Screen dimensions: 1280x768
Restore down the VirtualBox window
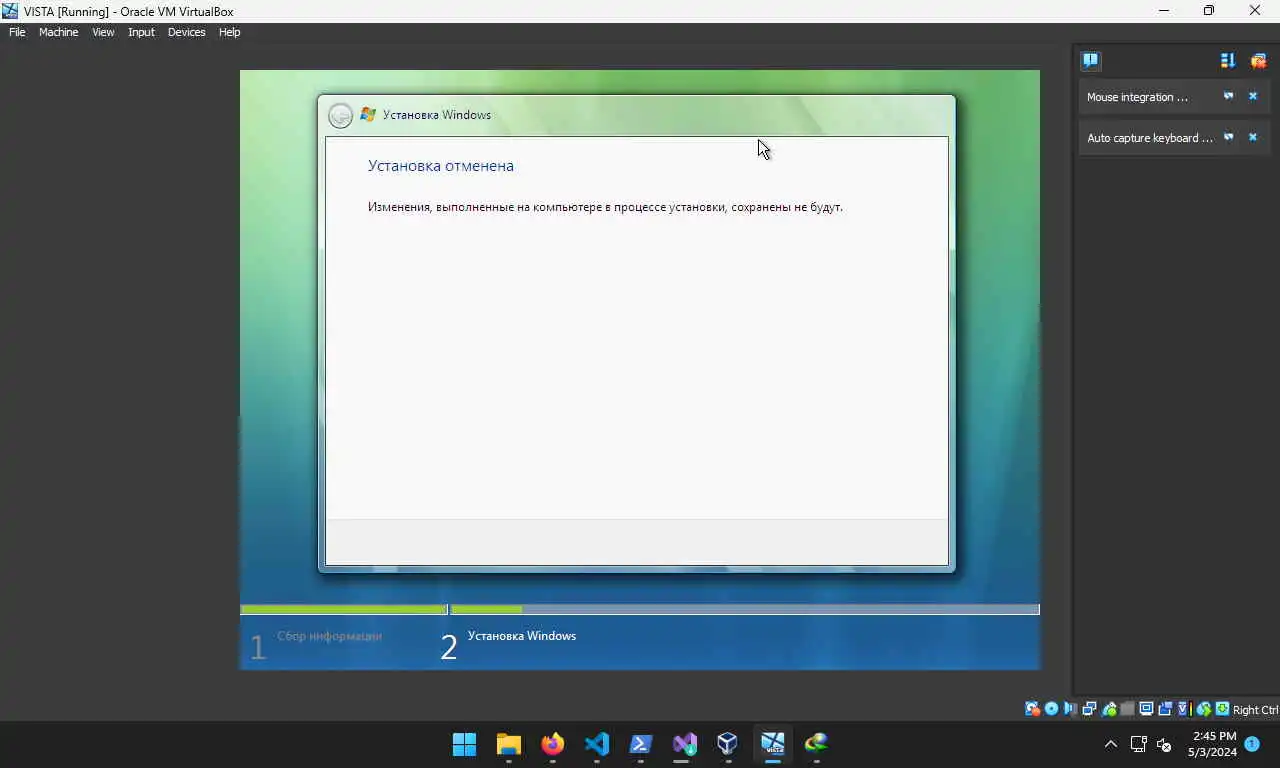click(x=1209, y=11)
